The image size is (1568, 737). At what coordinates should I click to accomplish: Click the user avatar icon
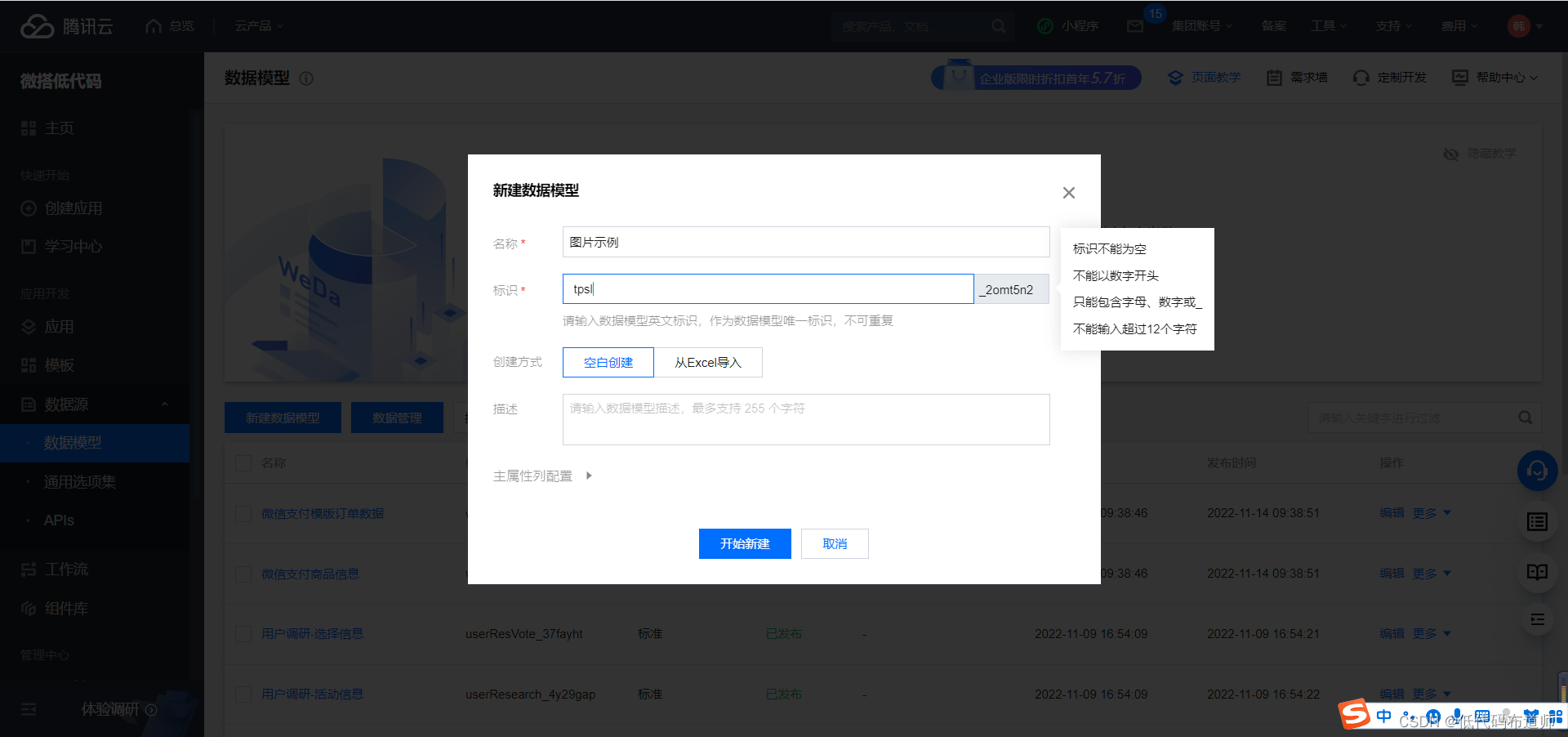pos(1518,26)
